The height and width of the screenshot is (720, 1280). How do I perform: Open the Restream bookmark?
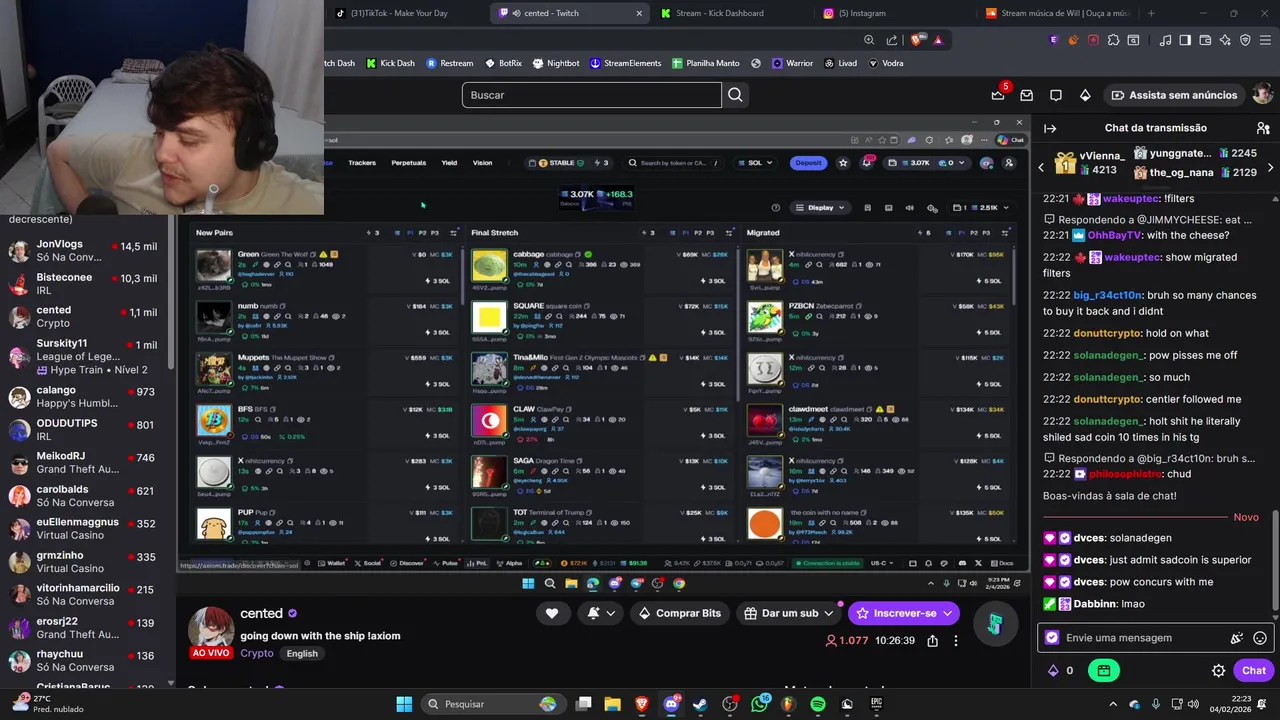point(449,63)
